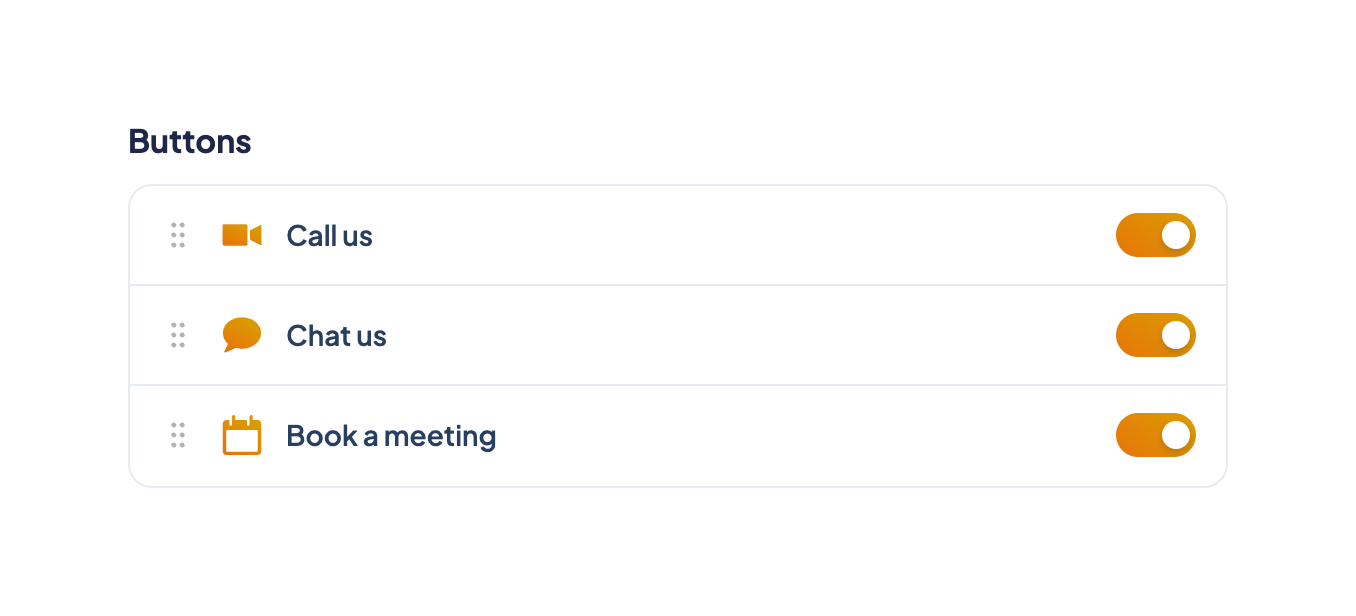This screenshot has width=1356, height=616.
Task: Click the calendar icon
Action: [x=241, y=436]
